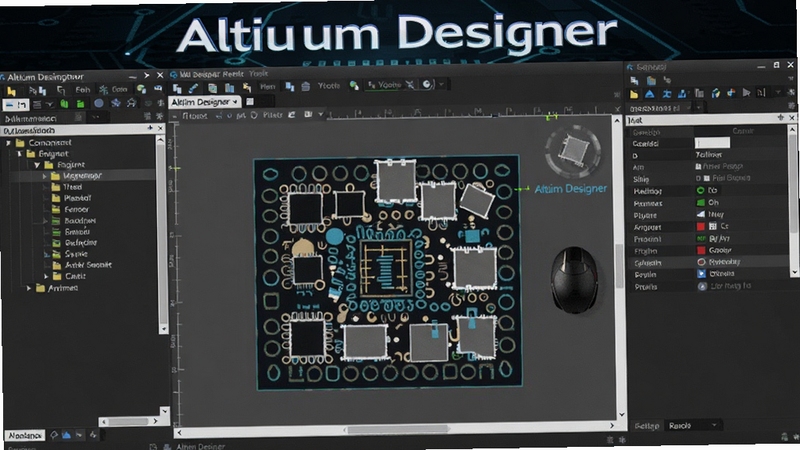
Task: Click the Fastenor value in property panel
Action: 708,155
